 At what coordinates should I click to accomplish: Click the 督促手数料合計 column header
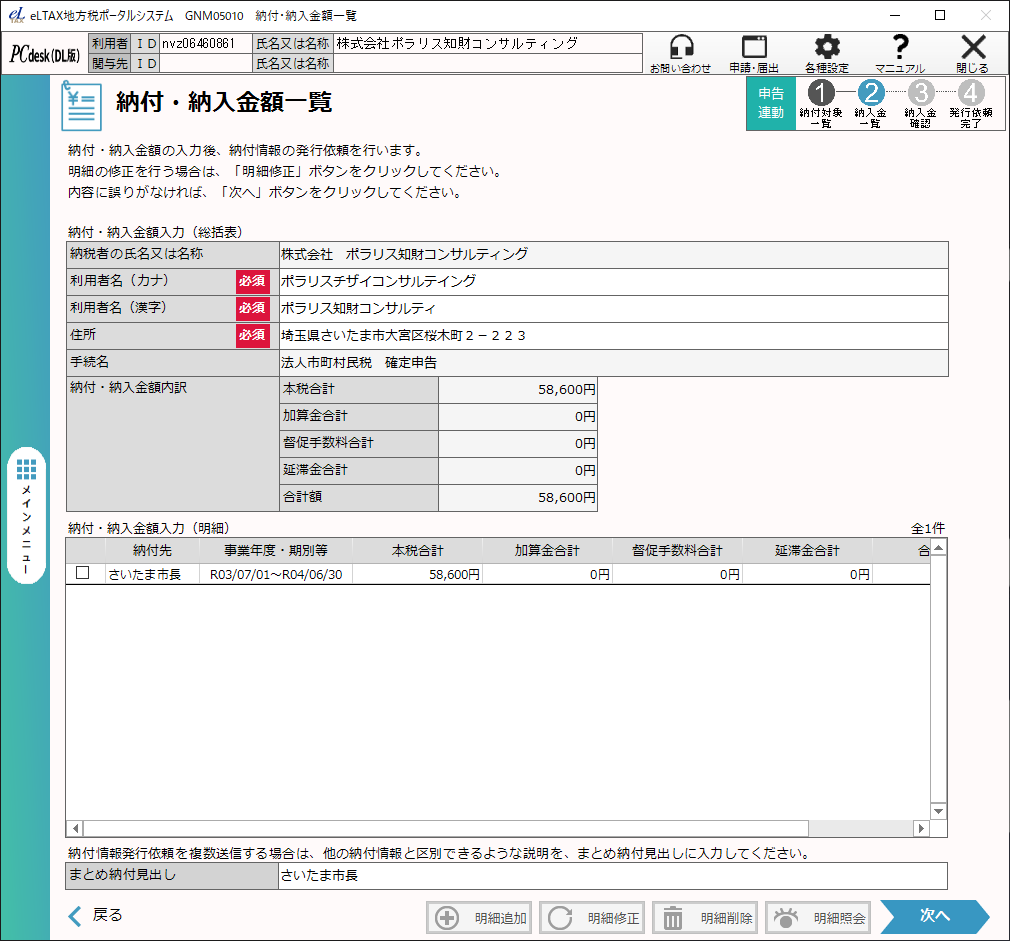pos(677,551)
